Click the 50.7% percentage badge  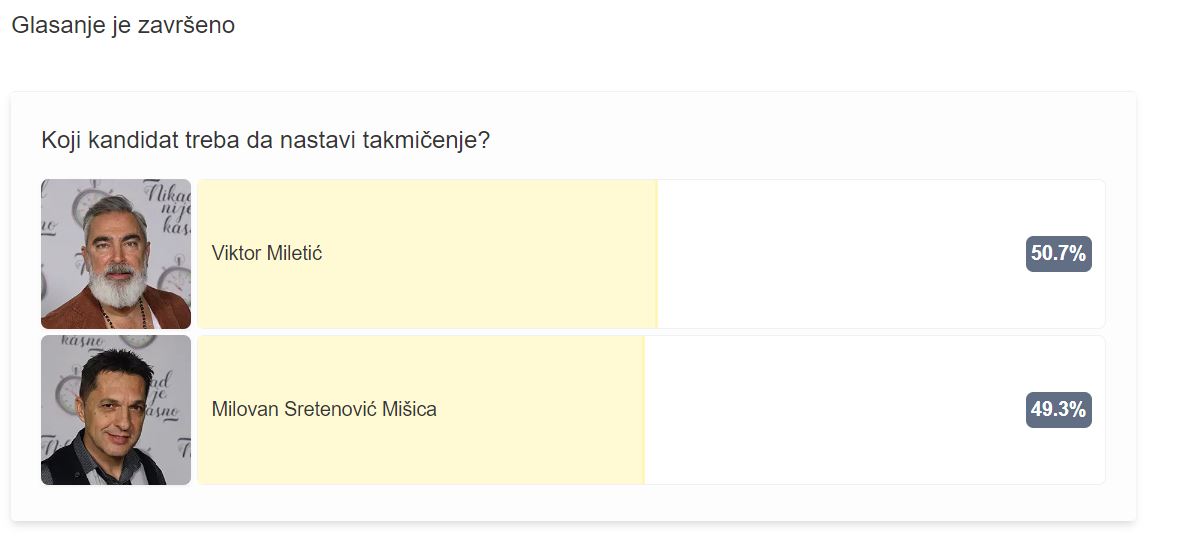click(x=1059, y=254)
